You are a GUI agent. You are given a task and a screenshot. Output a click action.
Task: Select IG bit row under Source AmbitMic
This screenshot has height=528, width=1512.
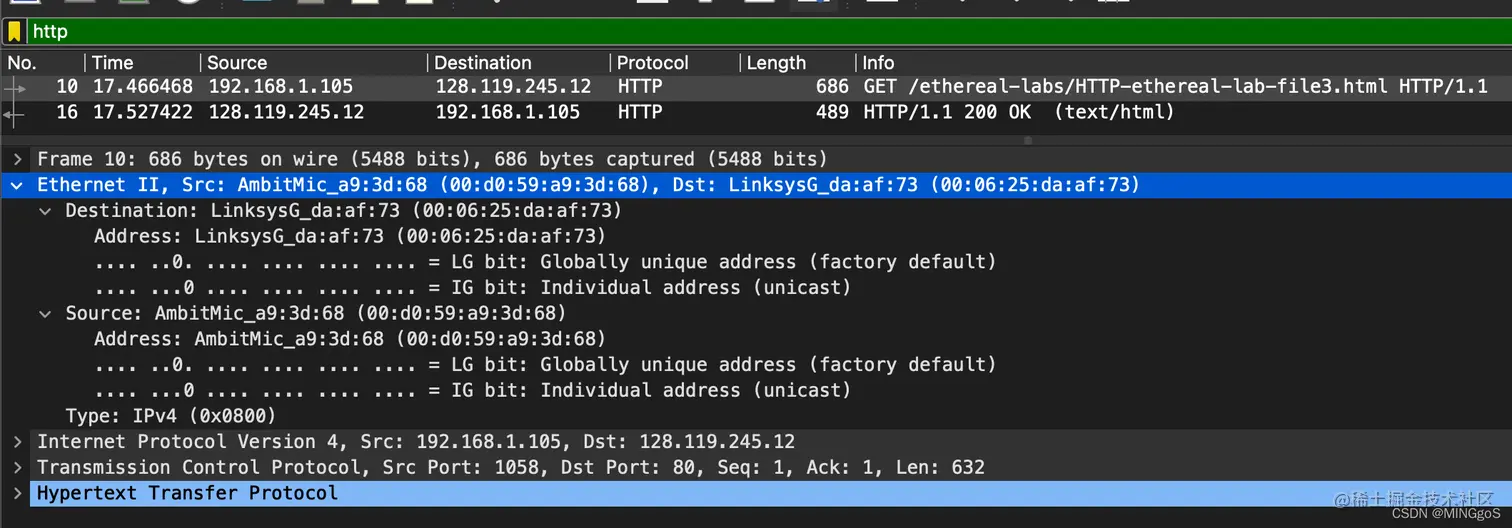[472, 390]
